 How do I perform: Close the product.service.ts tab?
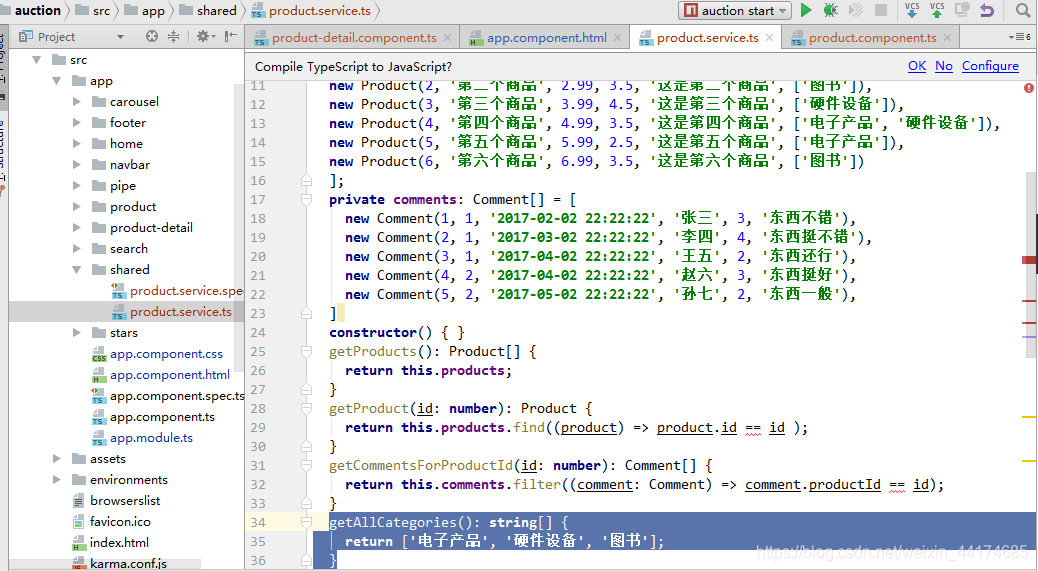tap(769, 38)
